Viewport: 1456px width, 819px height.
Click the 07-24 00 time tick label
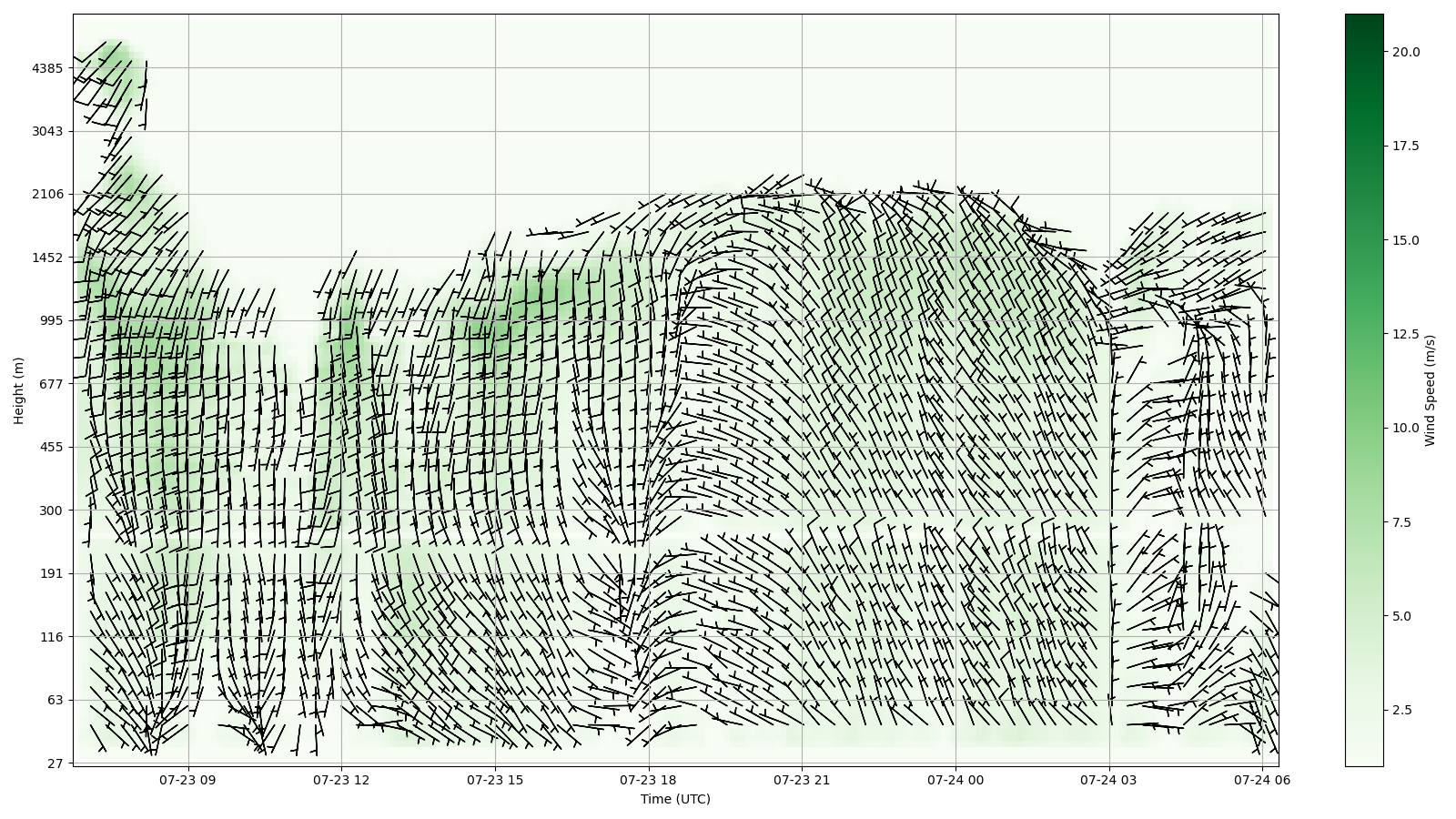point(955,780)
